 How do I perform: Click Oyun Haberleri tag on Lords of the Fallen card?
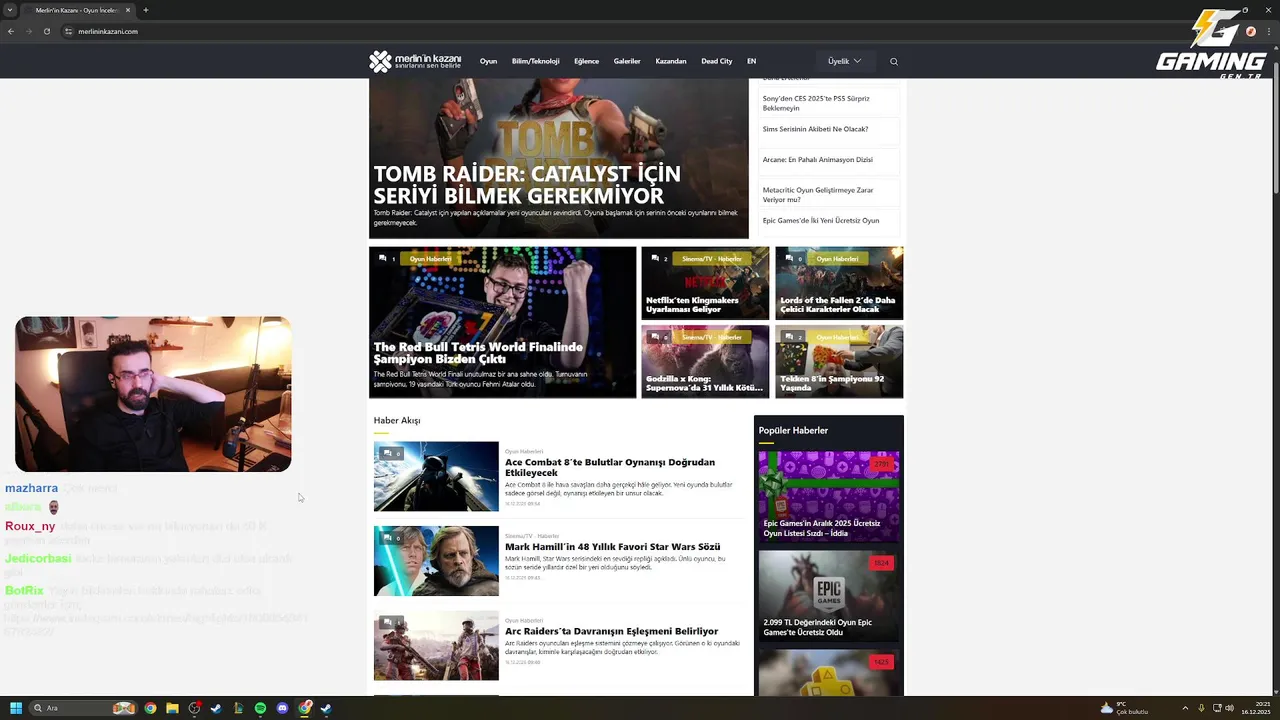pos(837,258)
